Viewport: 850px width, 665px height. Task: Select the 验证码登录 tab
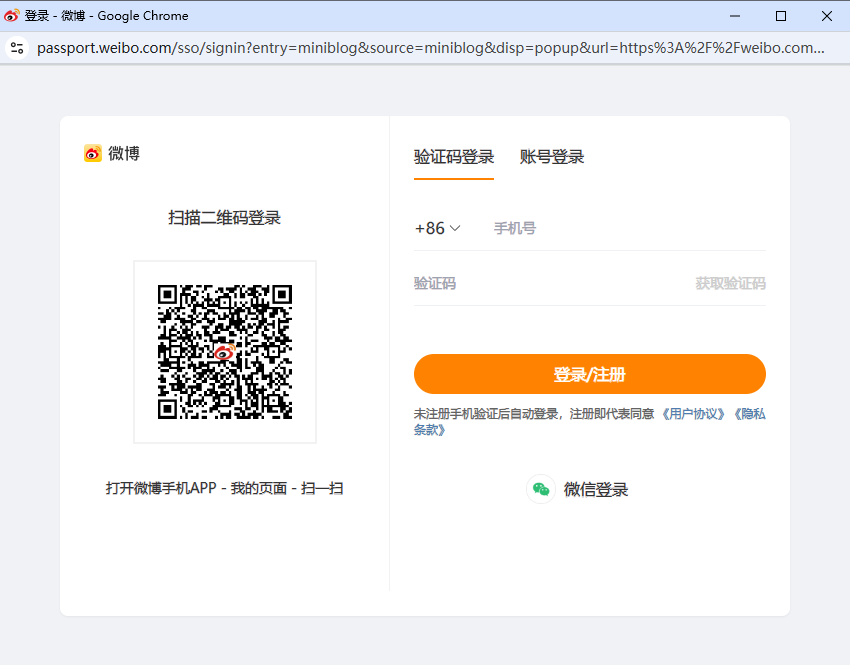tap(454, 156)
